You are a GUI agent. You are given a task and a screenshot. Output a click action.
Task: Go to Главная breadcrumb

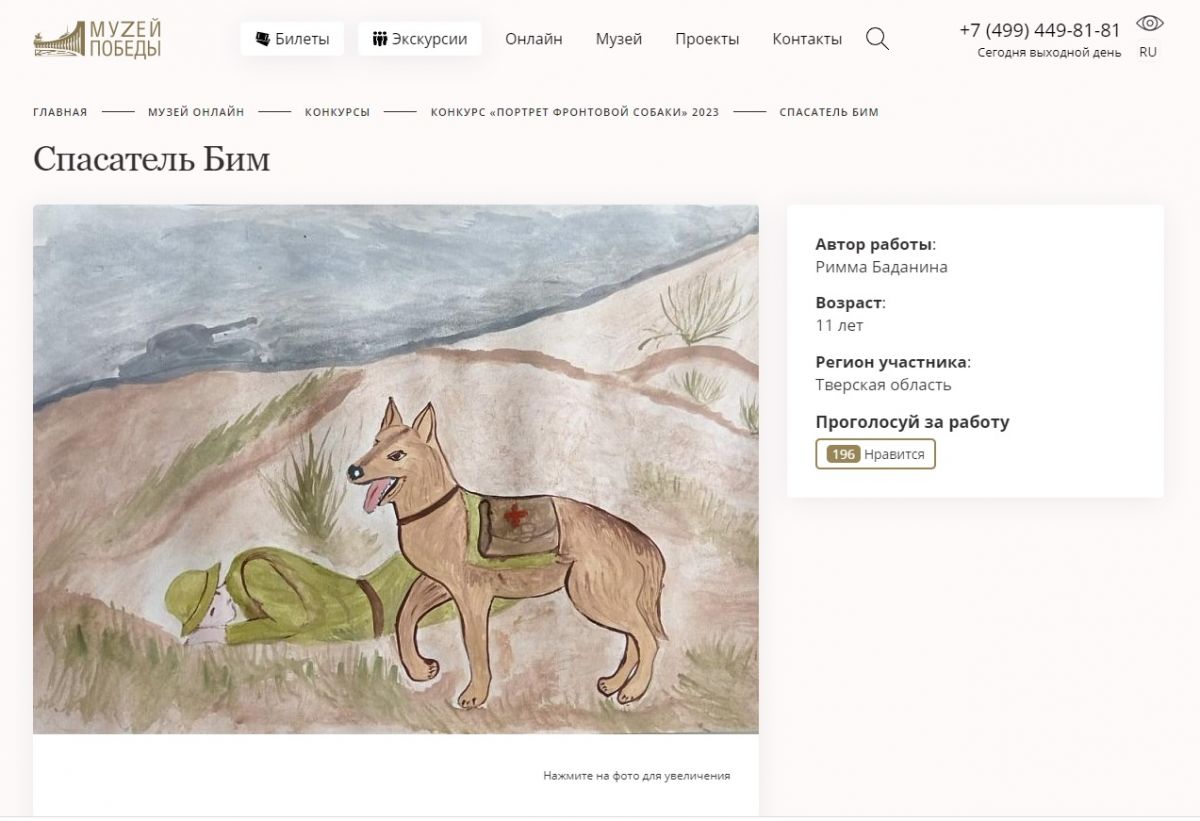tap(60, 112)
